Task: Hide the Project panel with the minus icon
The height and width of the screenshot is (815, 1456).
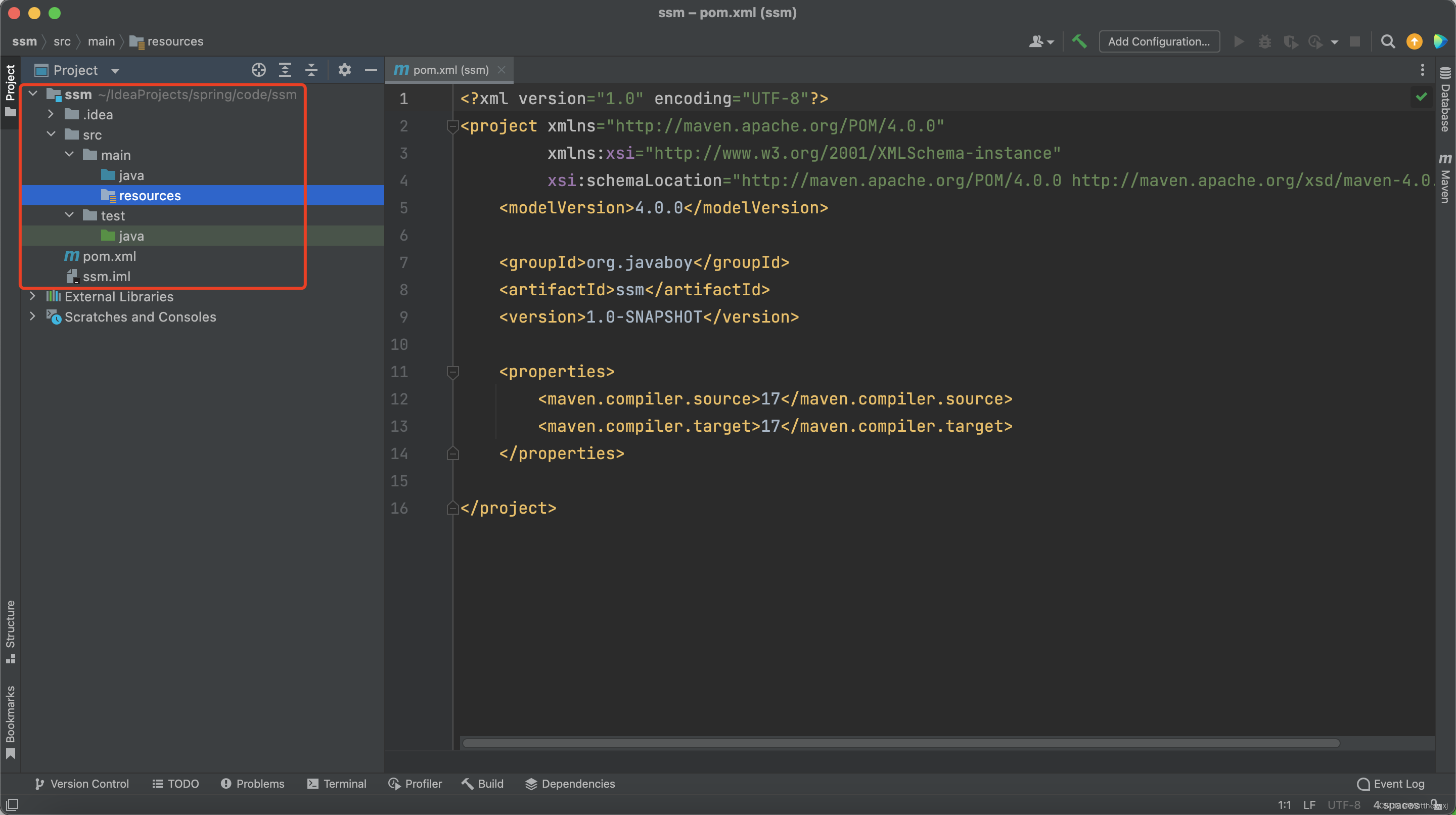Action: 371,70
